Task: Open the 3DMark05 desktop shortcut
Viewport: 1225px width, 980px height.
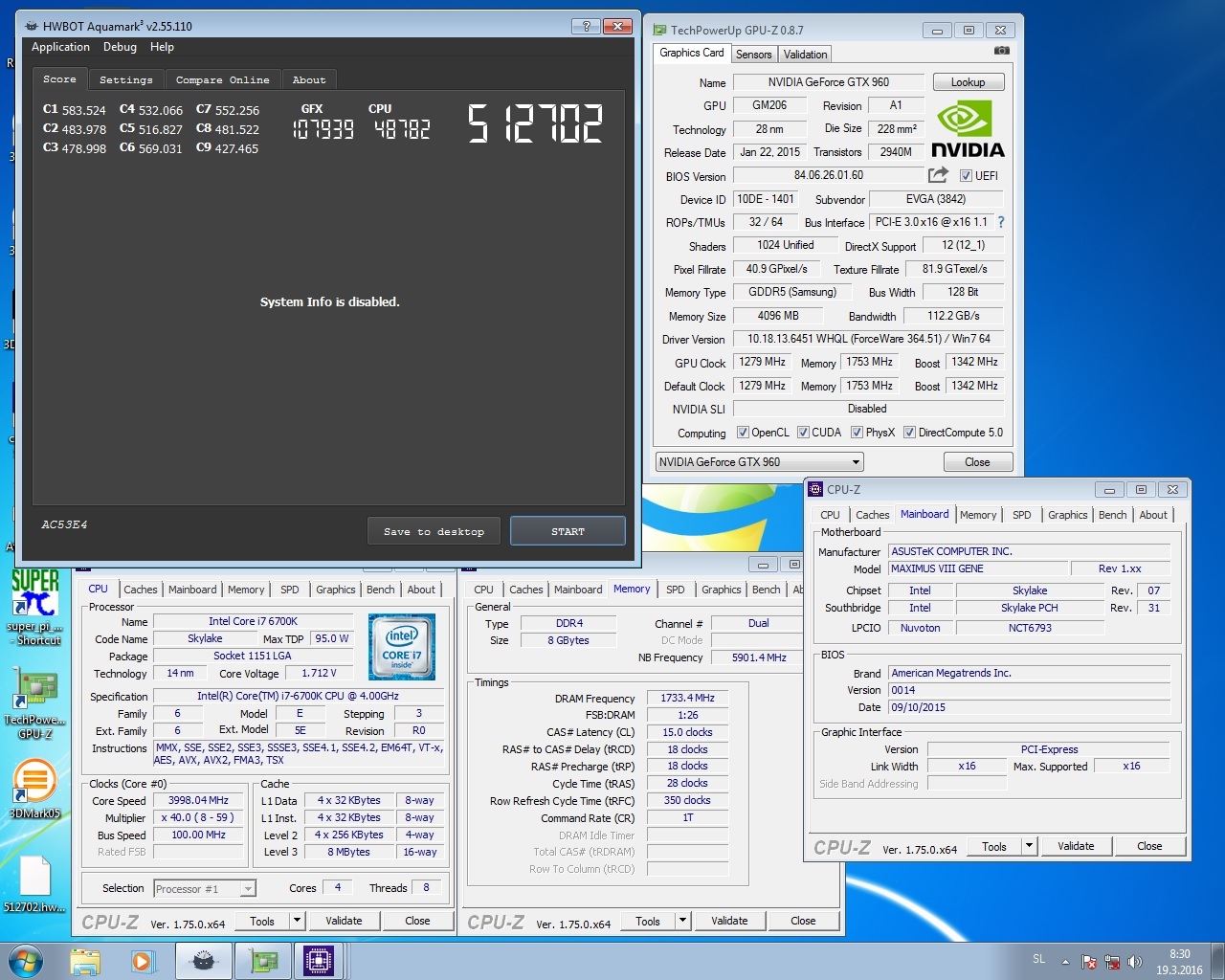Action: click(x=34, y=788)
